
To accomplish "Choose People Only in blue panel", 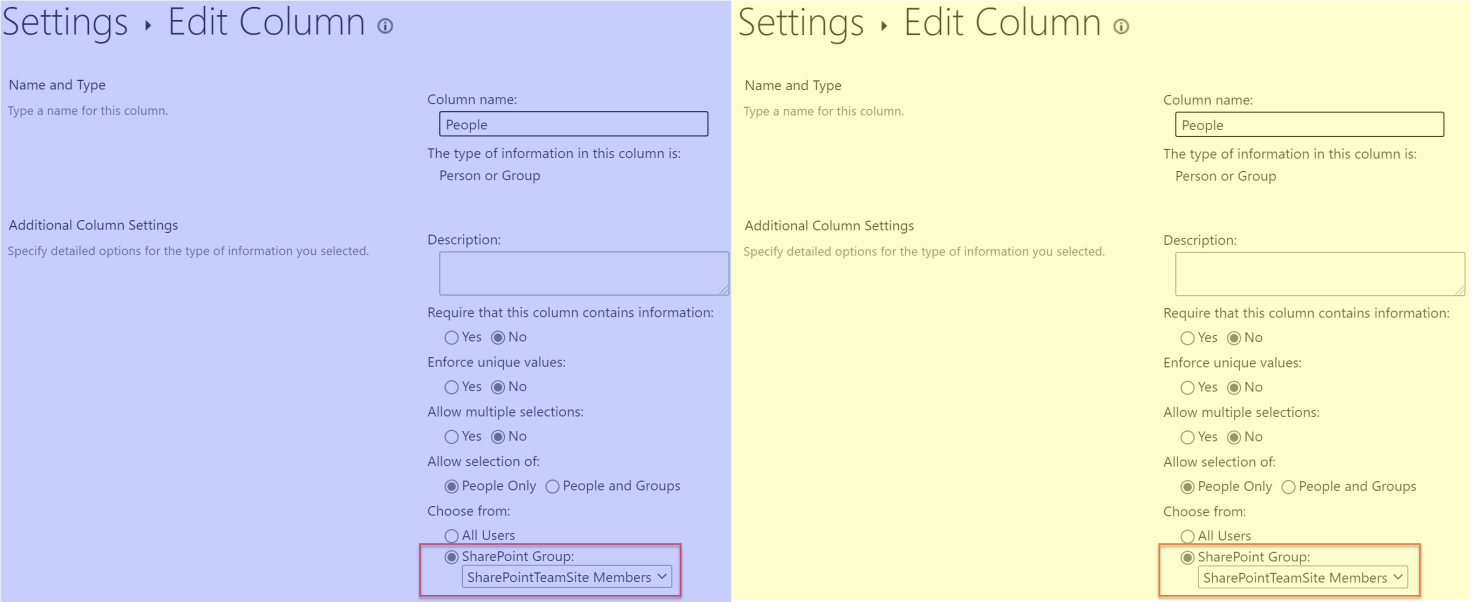I will [452, 486].
